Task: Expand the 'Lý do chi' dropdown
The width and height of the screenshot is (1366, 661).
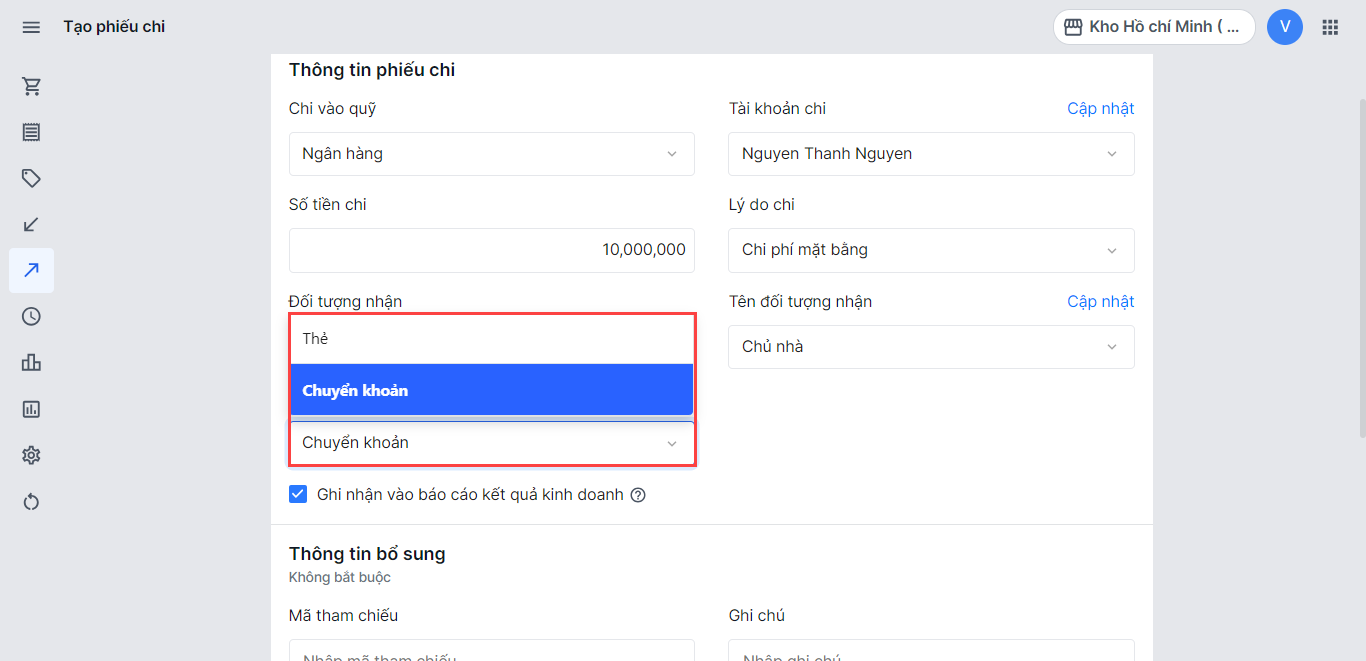Action: pos(930,250)
